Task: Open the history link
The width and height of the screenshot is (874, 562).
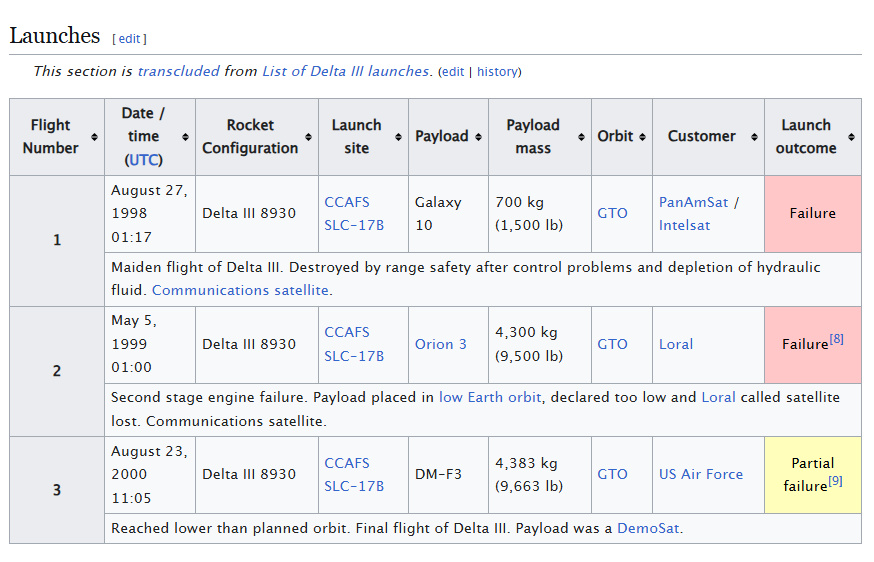Action: click(497, 72)
